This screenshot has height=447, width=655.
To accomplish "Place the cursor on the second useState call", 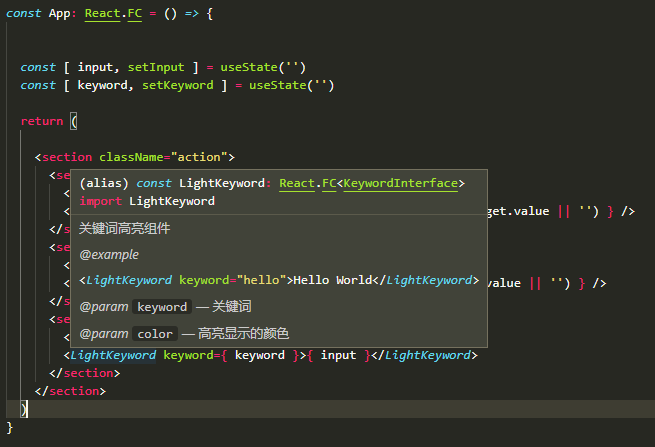I will [277, 85].
